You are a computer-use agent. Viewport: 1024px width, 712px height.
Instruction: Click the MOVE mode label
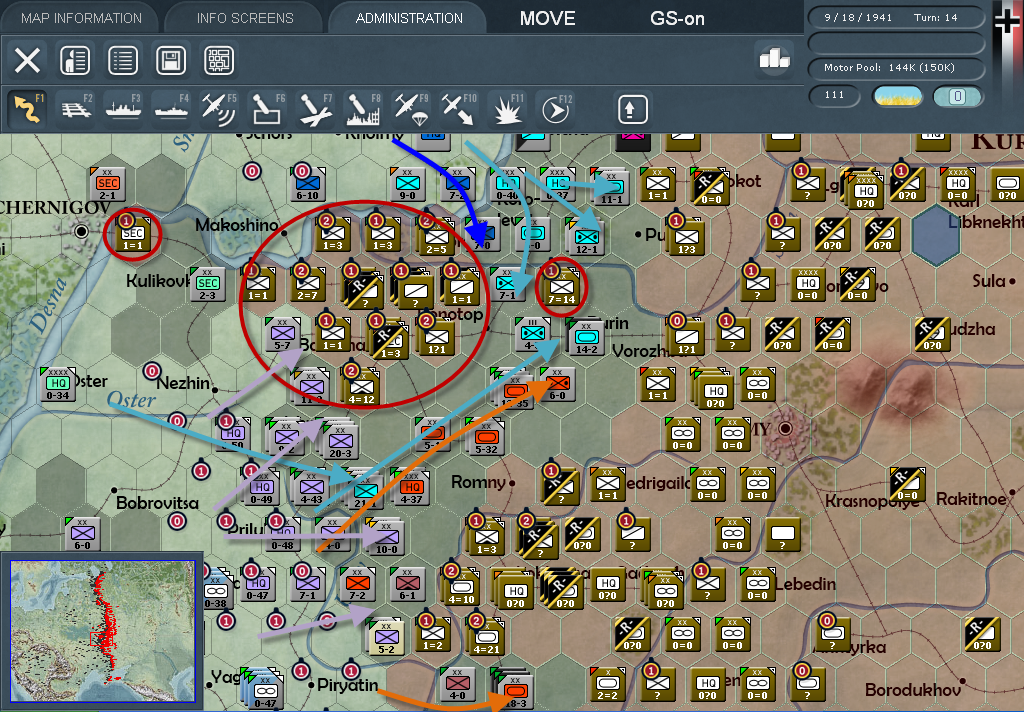pyautogui.click(x=547, y=18)
